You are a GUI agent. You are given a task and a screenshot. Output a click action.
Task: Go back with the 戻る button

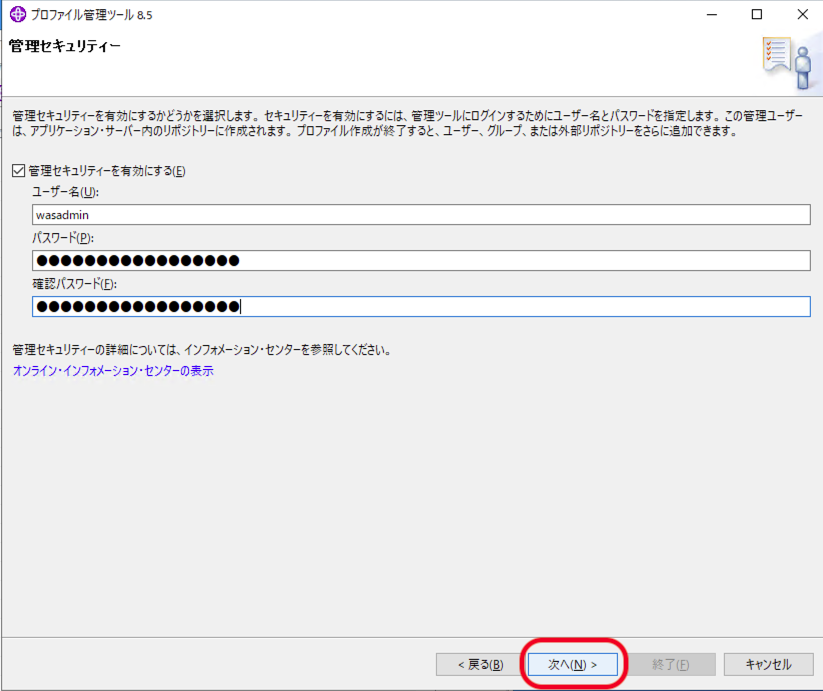(x=480, y=665)
